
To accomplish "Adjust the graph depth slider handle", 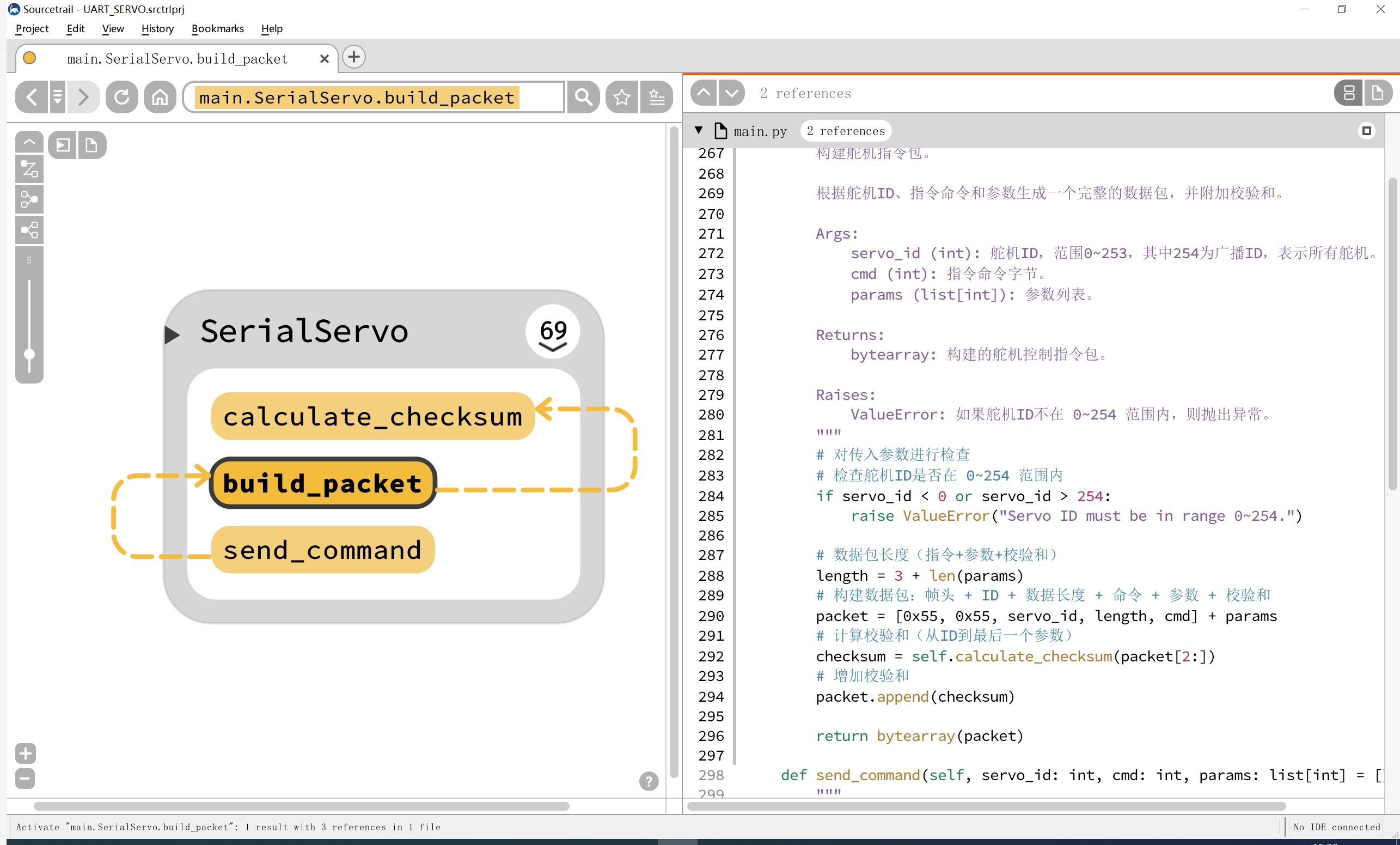I will pyautogui.click(x=29, y=354).
